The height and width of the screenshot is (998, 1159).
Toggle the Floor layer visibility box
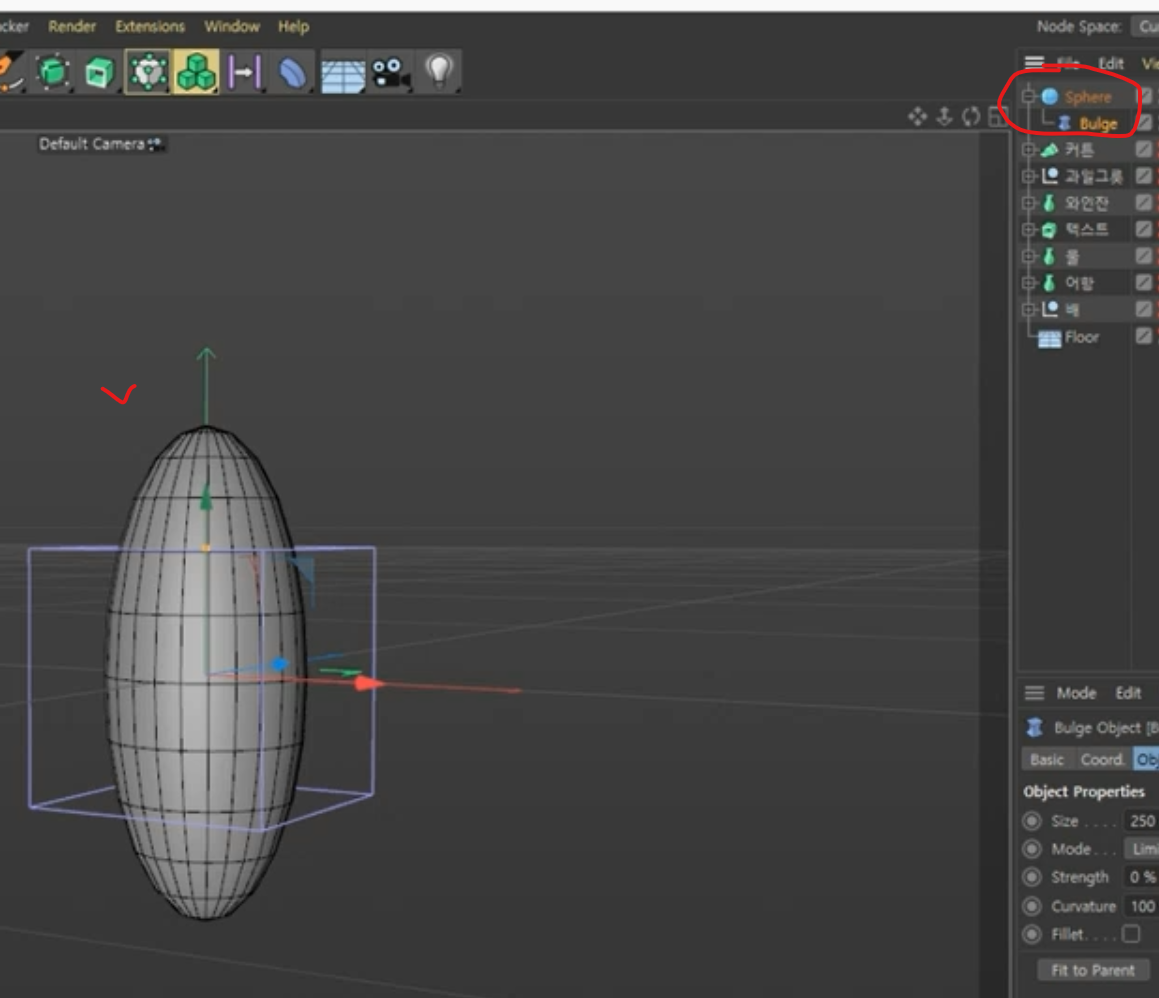point(1144,336)
